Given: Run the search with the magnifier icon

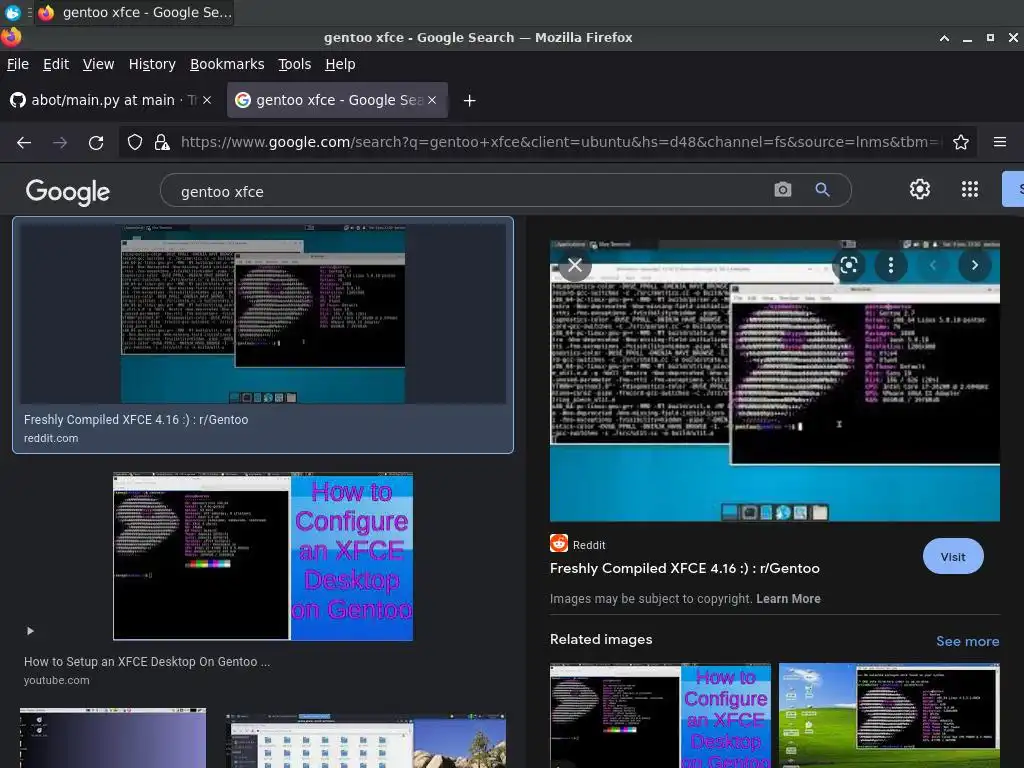Looking at the screenshot, I should click(x=822, y=189).
